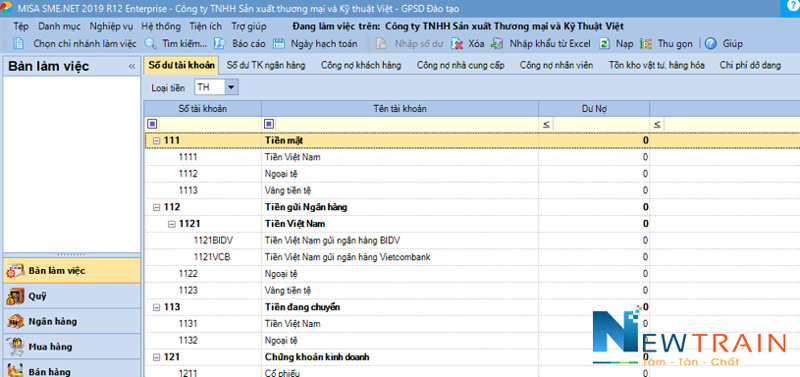Open the Tệp menu
This screenshot has width=800, height=377.
[x=21, y=27]
